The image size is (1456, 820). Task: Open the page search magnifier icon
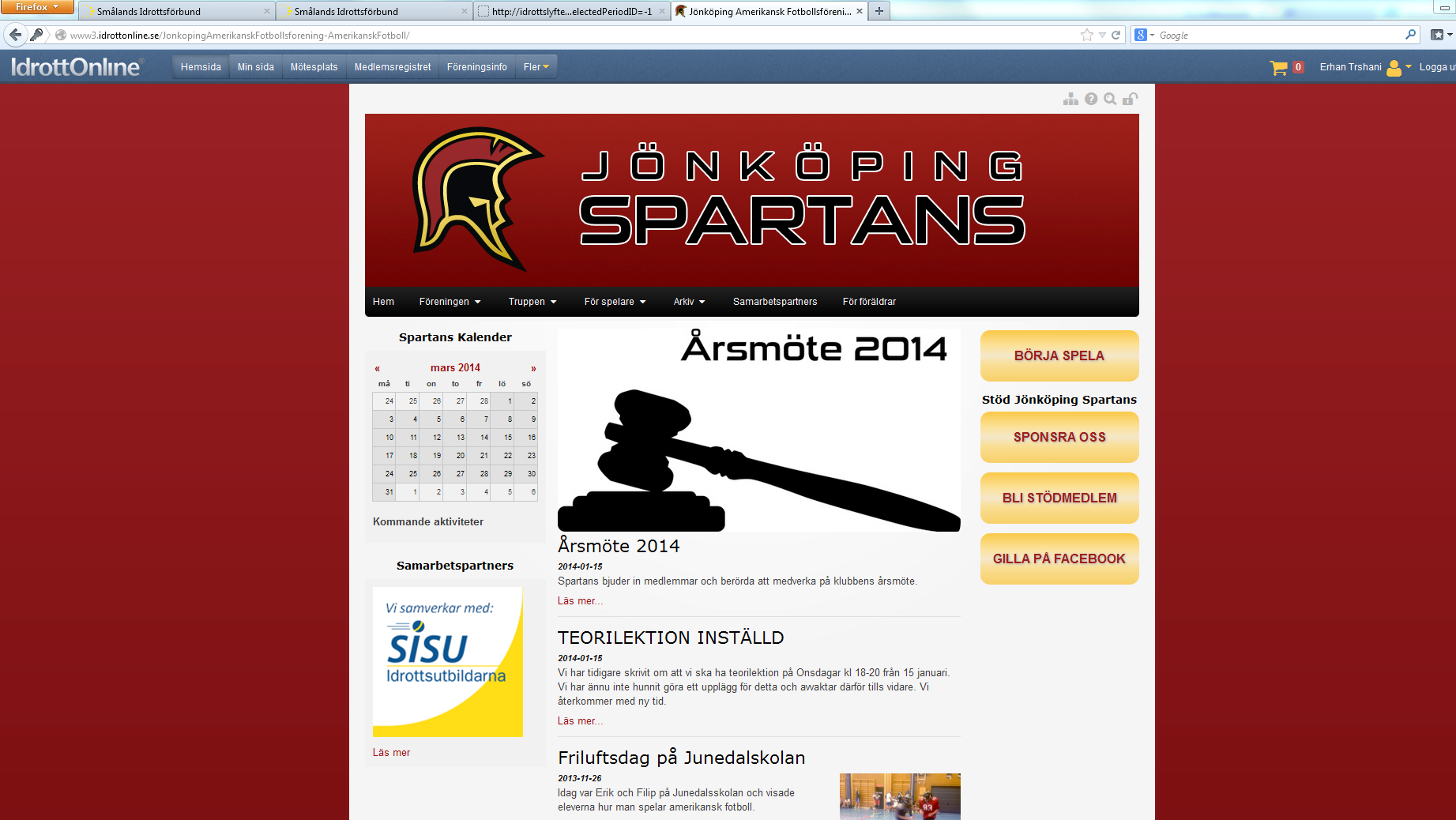1110,99
